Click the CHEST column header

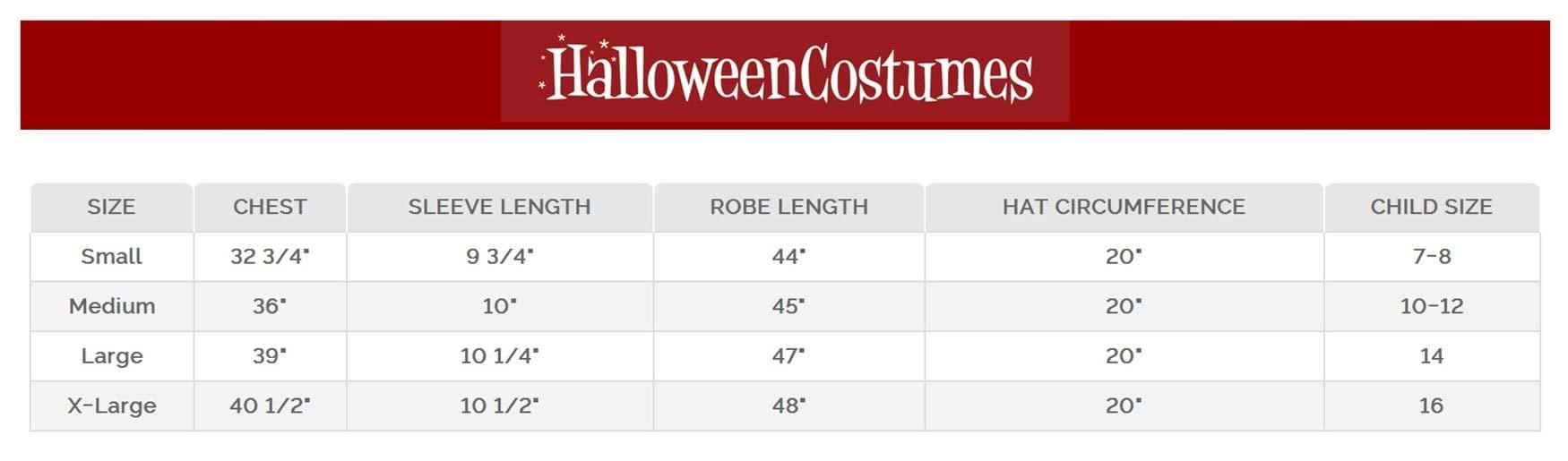(x=270, y=207)
